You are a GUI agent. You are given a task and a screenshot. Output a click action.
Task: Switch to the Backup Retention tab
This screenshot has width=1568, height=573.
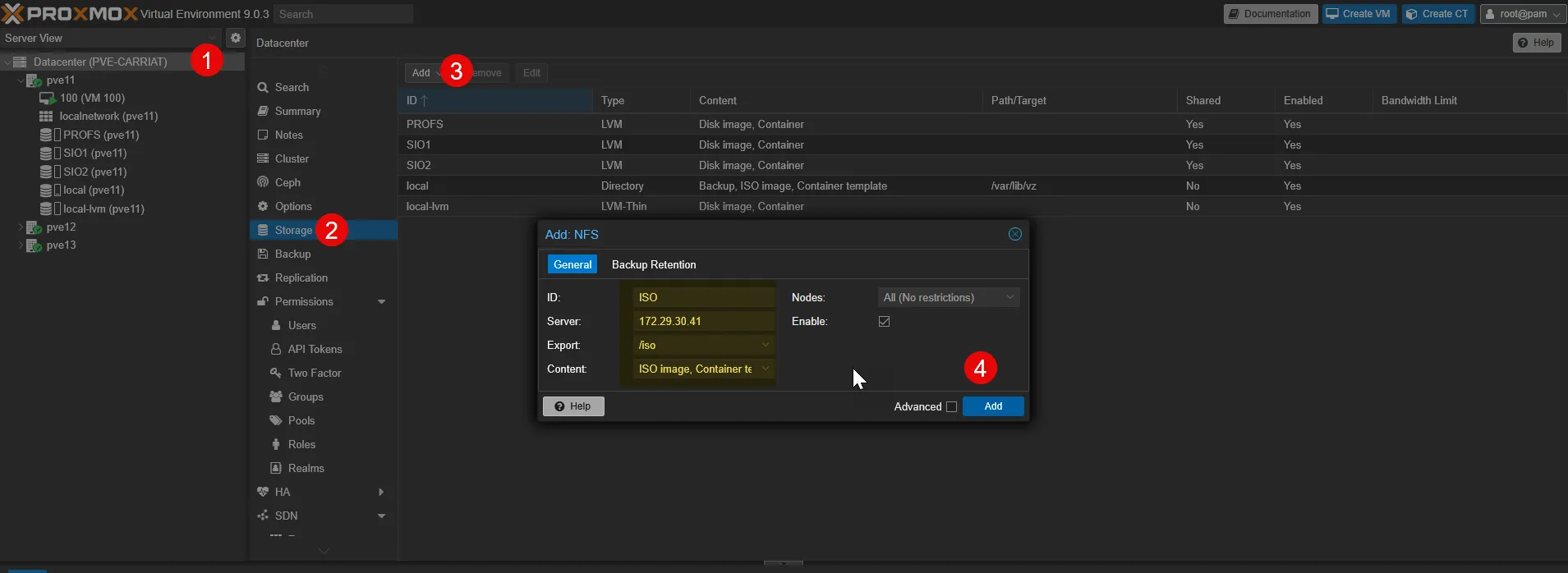click(x=653, y=265)
